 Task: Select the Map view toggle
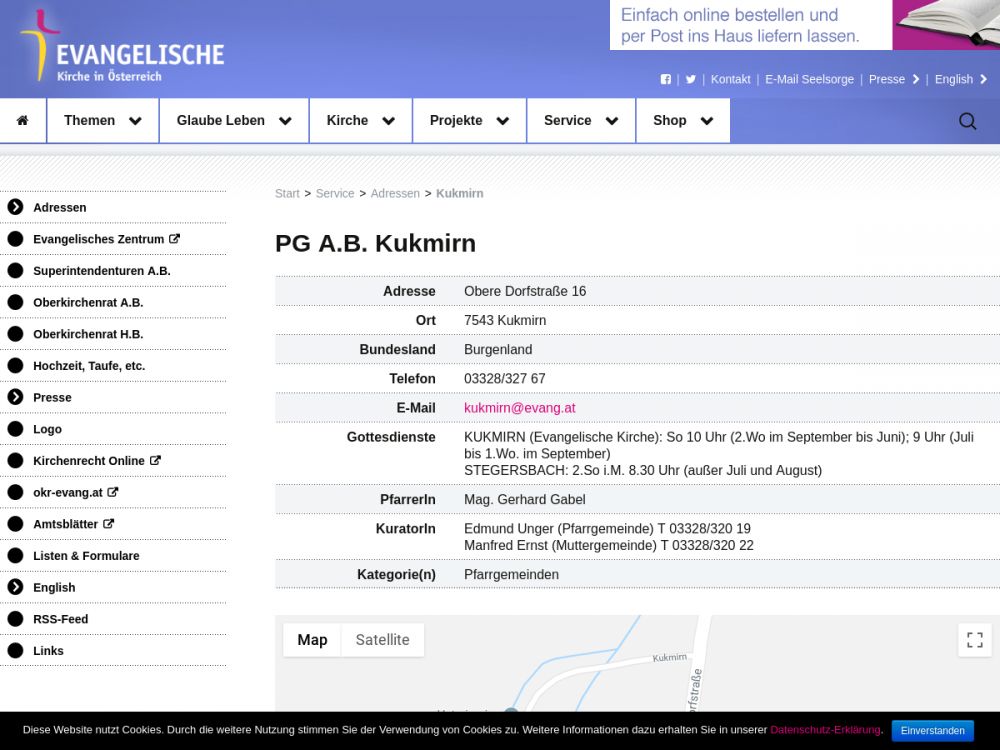point(312,640)
